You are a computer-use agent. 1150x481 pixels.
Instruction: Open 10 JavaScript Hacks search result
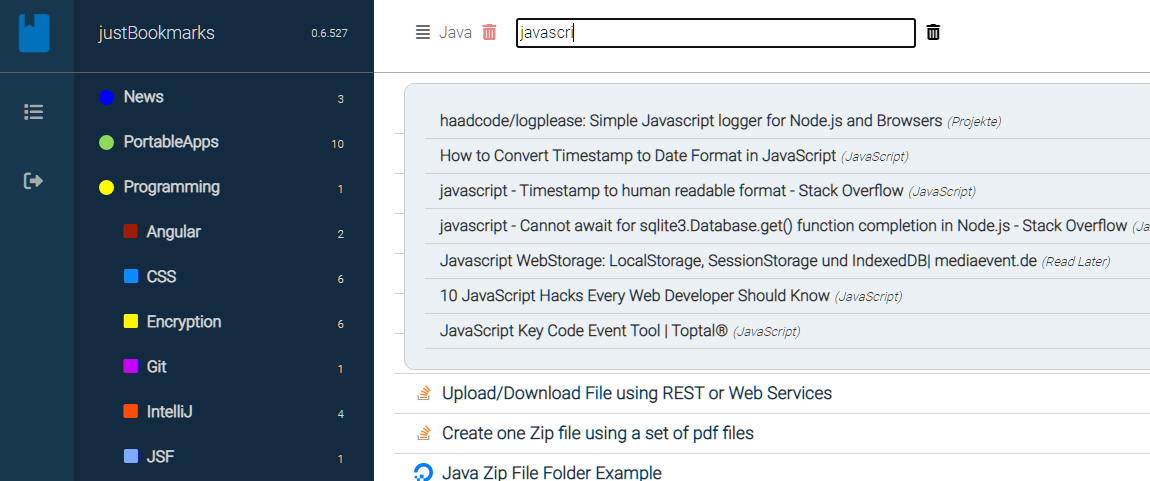click(634, 296)
